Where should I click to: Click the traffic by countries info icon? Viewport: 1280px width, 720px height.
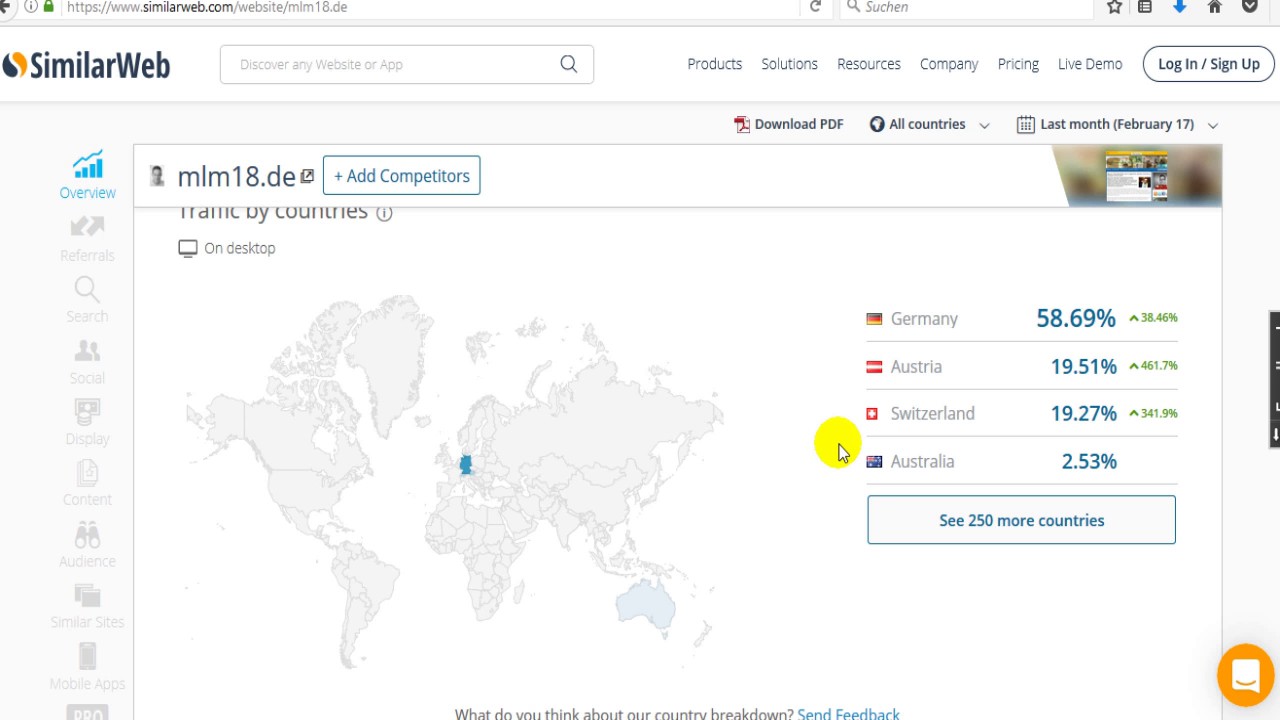384,212
